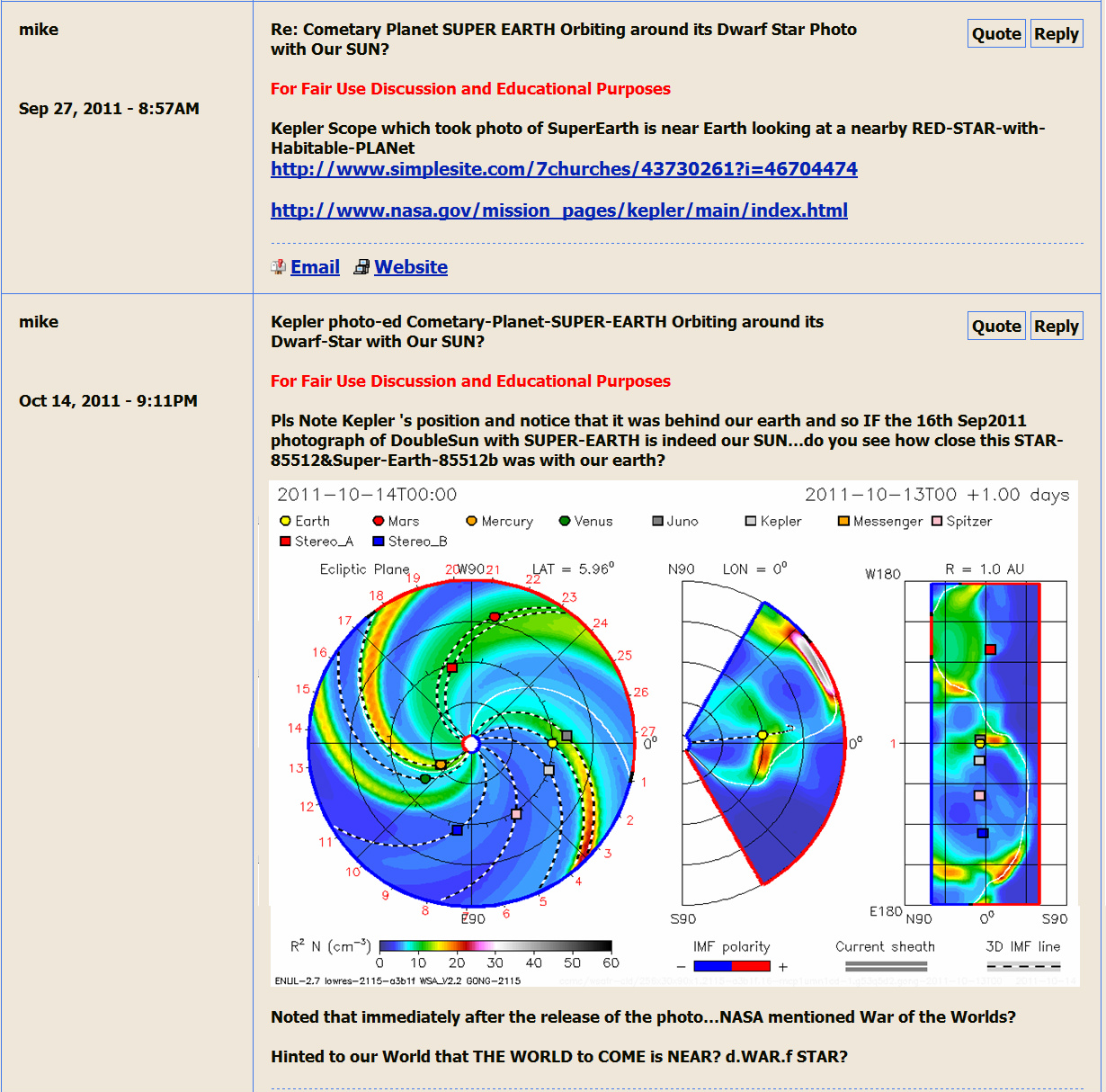The height and width of the screenshot is (1092, 1106).
Task: Reply to mike's Oct 14, 2011 post
Action: tap(1057, 327)
